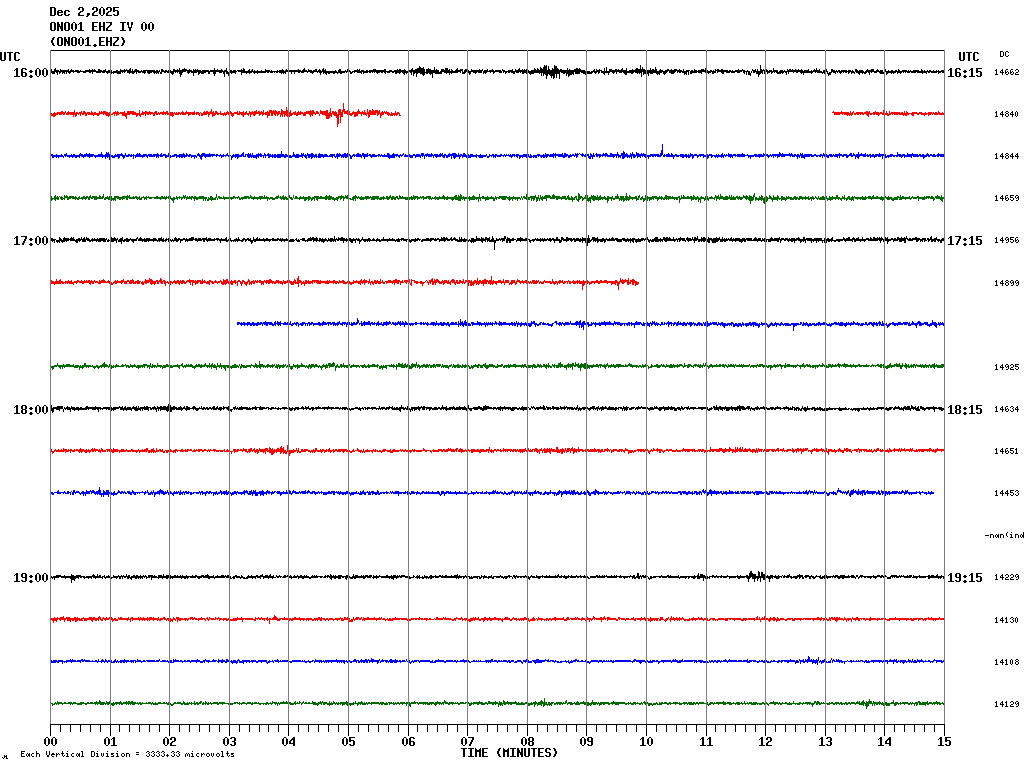Click the (ON001.EHZ) channel label
The height and width of the screenshot is (768, 1024).
click(x=88, y=42)
